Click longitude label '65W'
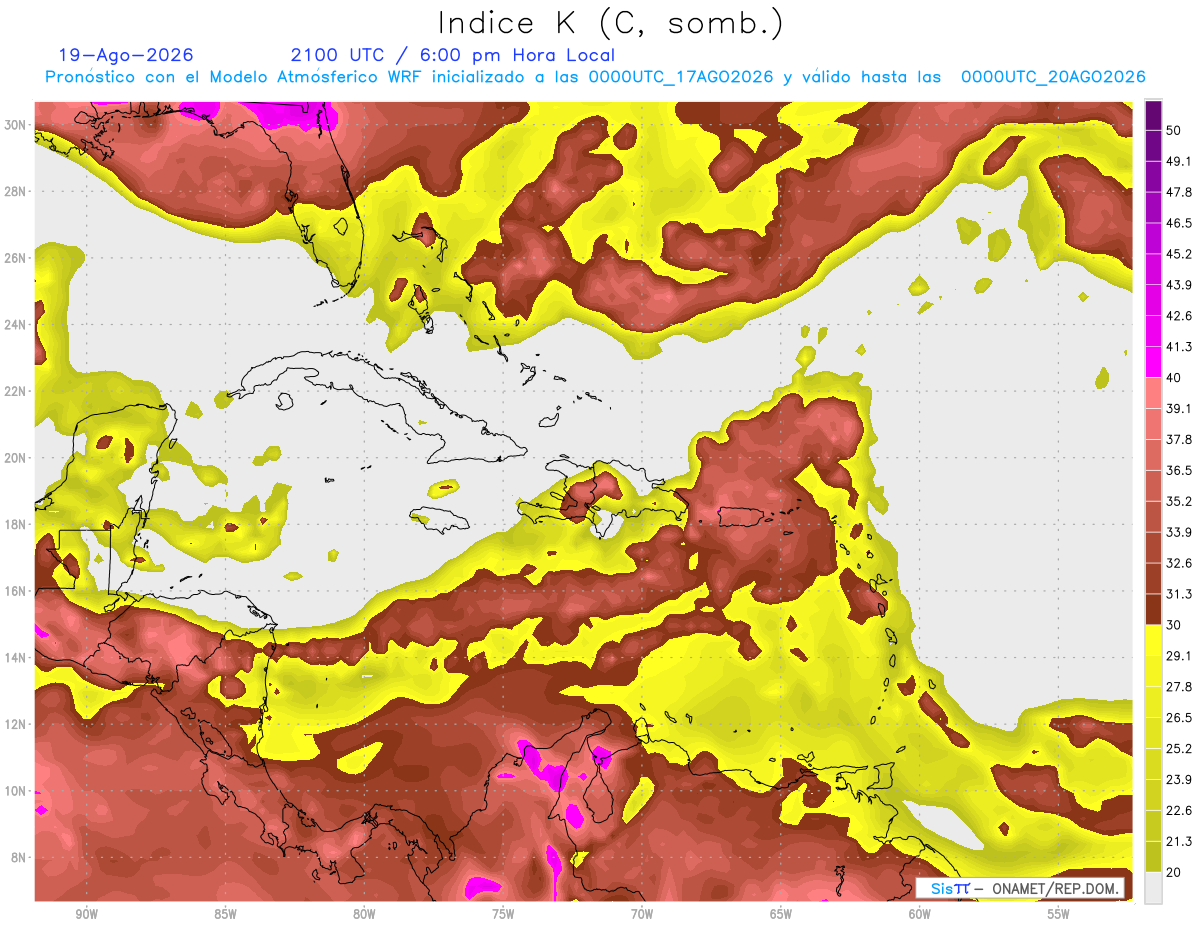This screenshot has height=927, width=1200. click(x=781, y=914)
